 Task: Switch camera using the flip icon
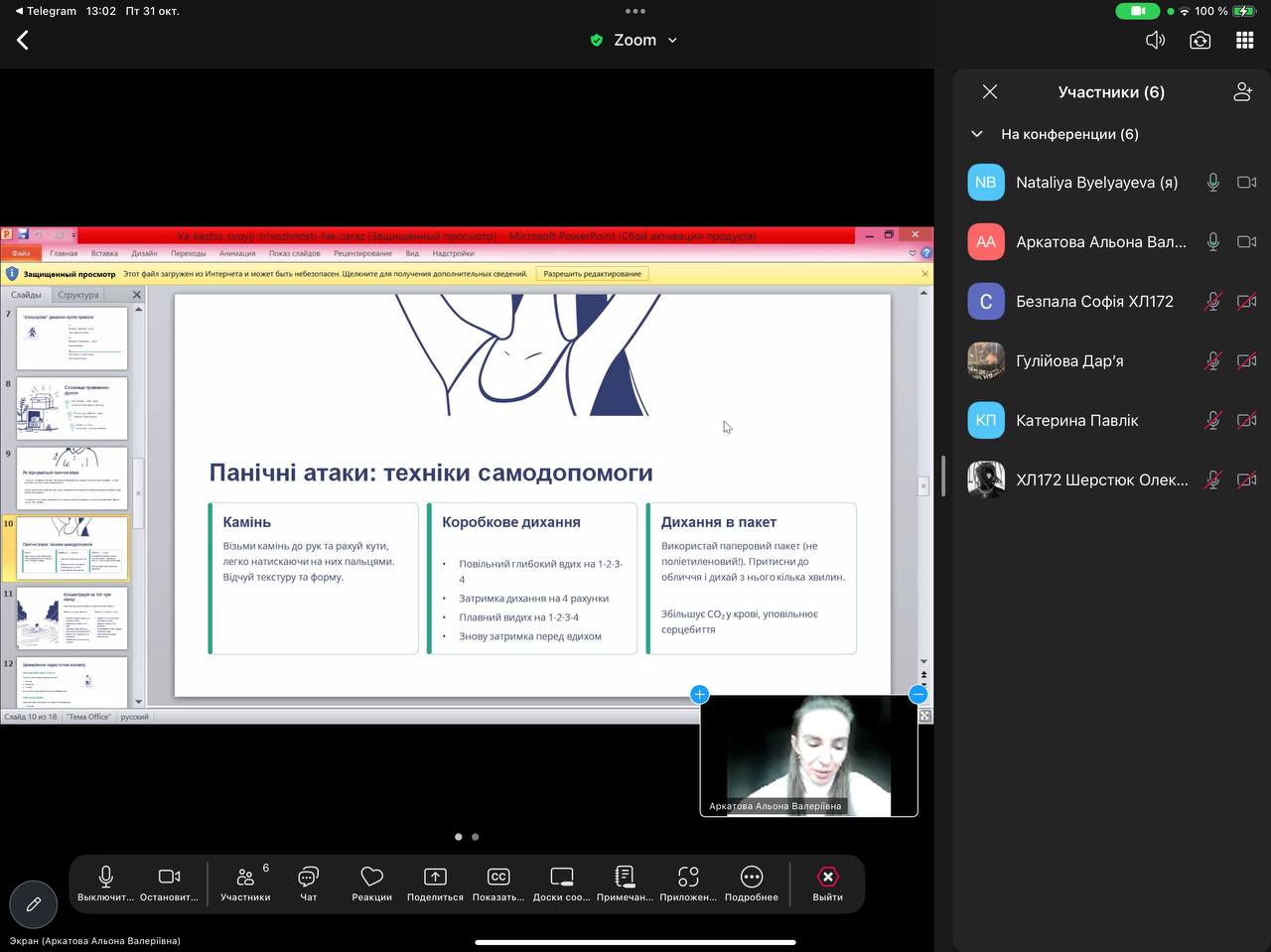[x=1200, y=41]
